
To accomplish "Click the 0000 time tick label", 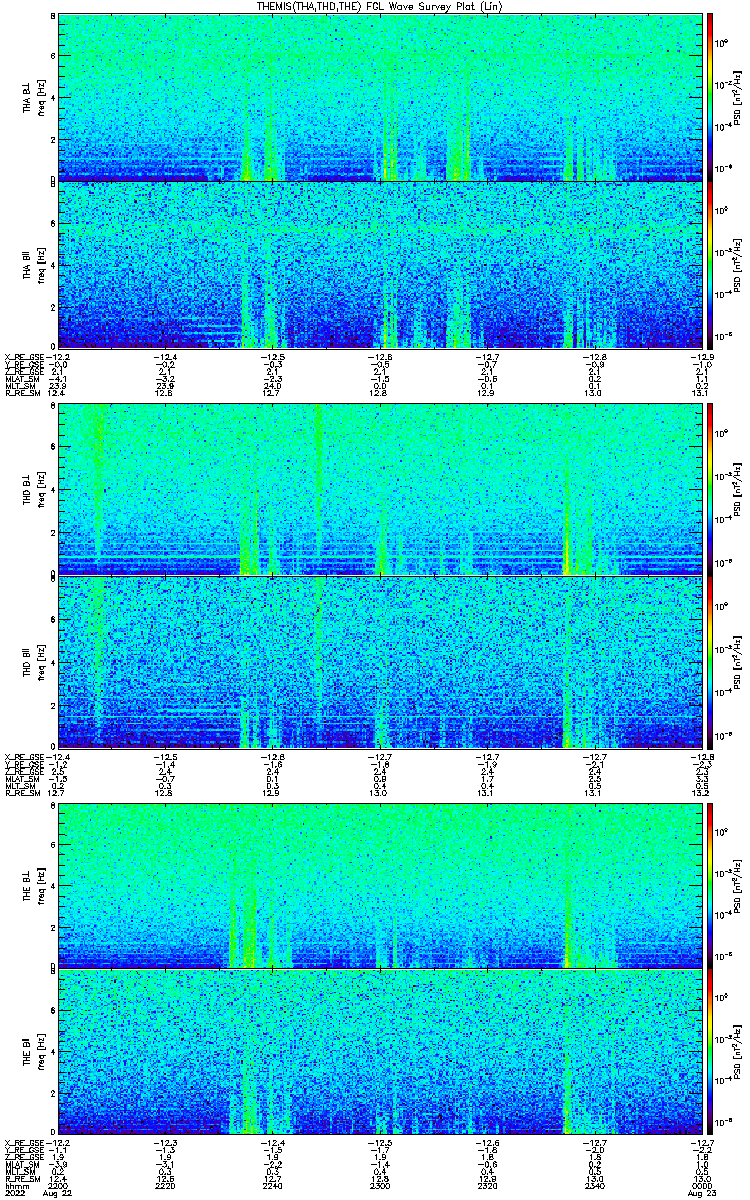I will coord(700,1184).
